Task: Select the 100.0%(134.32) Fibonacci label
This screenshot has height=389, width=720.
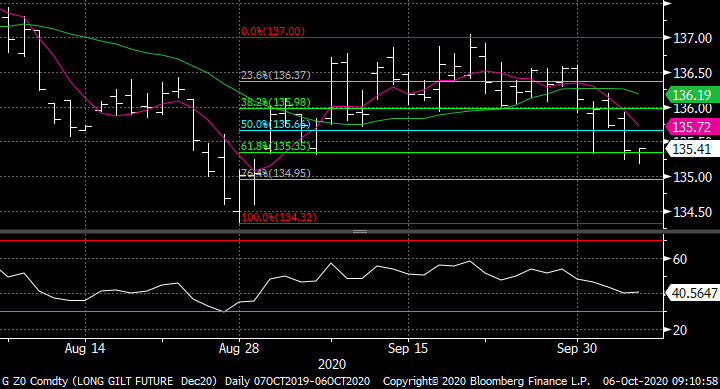Action: [x=279, y=217]
